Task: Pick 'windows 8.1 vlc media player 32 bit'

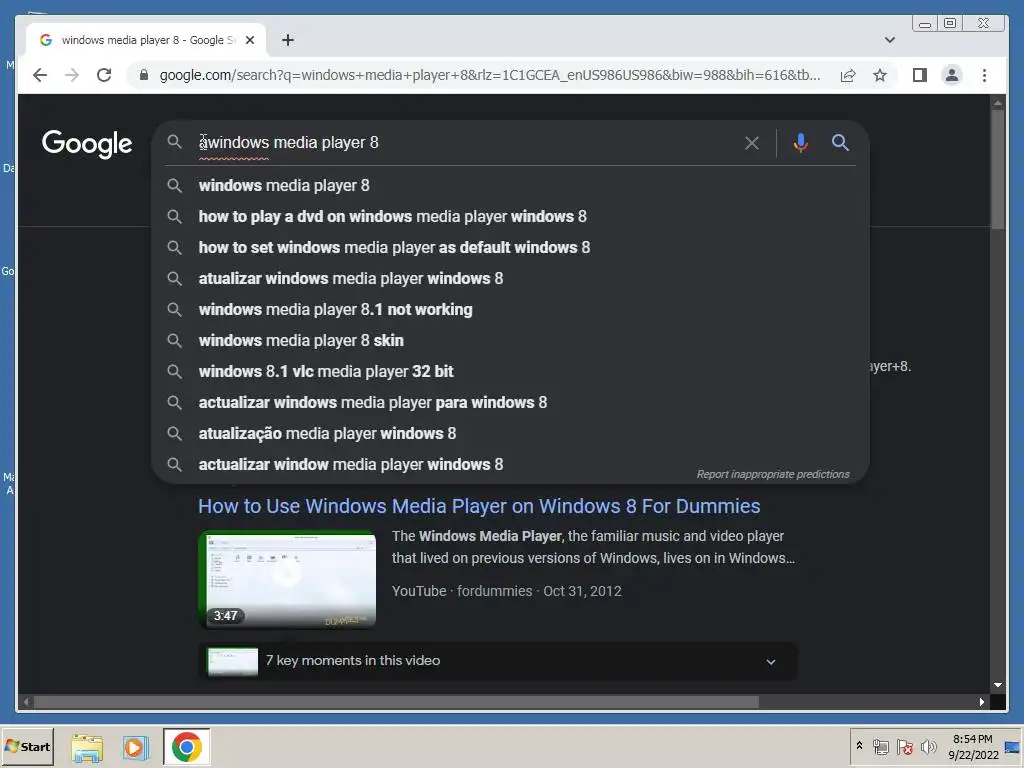Action: point(510,372)
